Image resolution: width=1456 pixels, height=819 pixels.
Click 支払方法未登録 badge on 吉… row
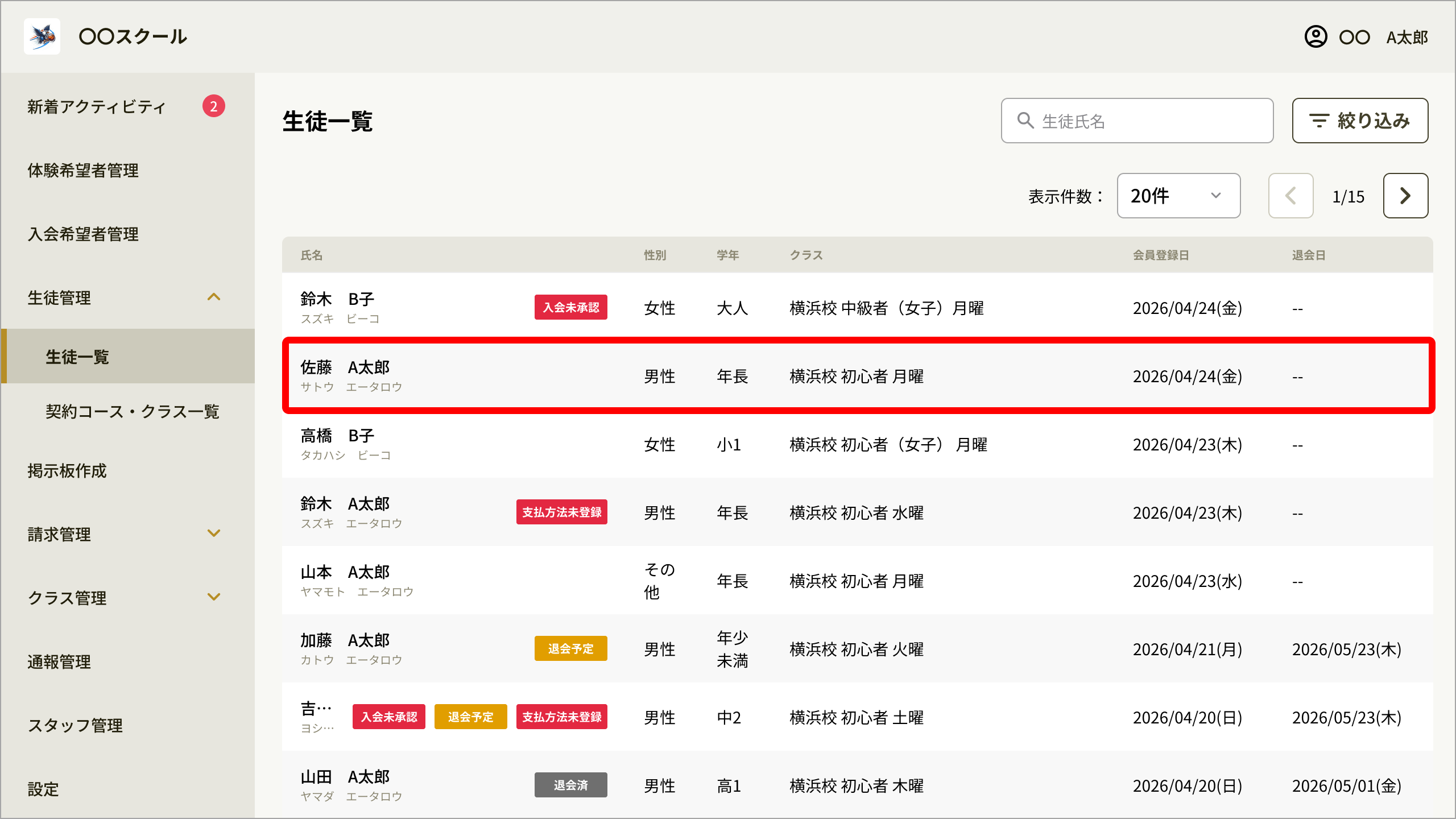[562, 717]
